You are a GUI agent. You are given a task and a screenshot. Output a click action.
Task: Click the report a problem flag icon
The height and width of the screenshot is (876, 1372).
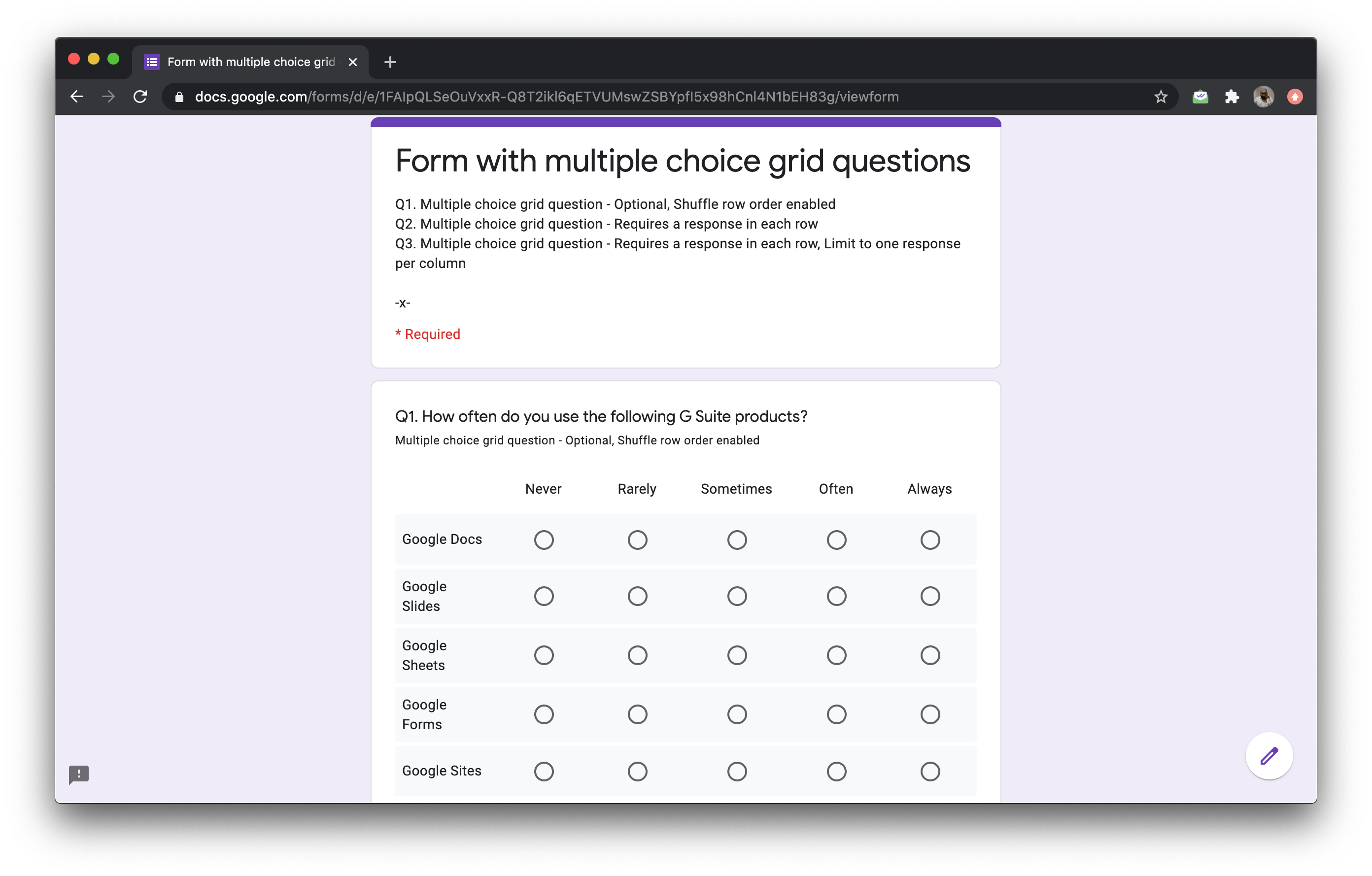click(x=79, y=774)
